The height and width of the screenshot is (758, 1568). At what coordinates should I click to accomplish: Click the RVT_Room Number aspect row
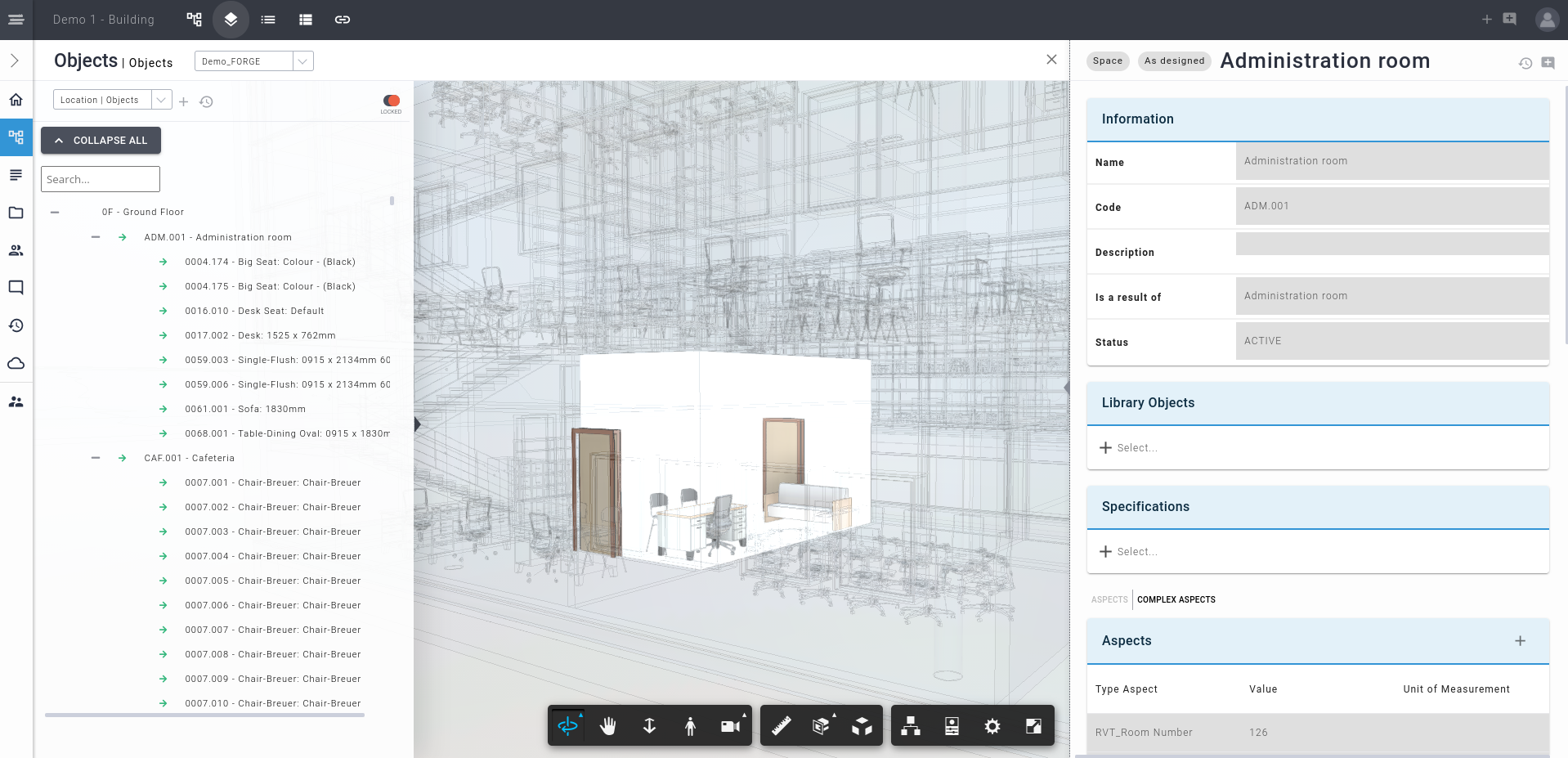[1318, 733]
